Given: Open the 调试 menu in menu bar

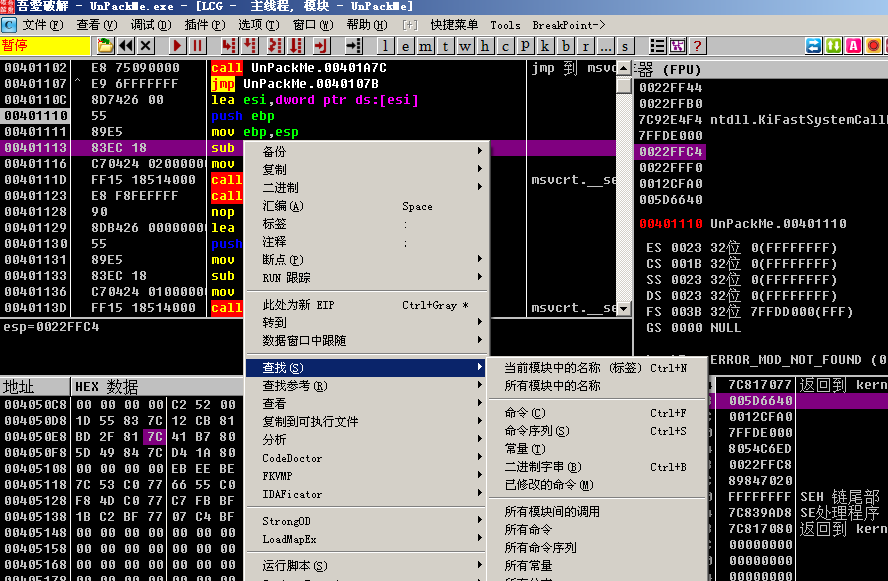Looking at the screenshot, I should 150,24.
